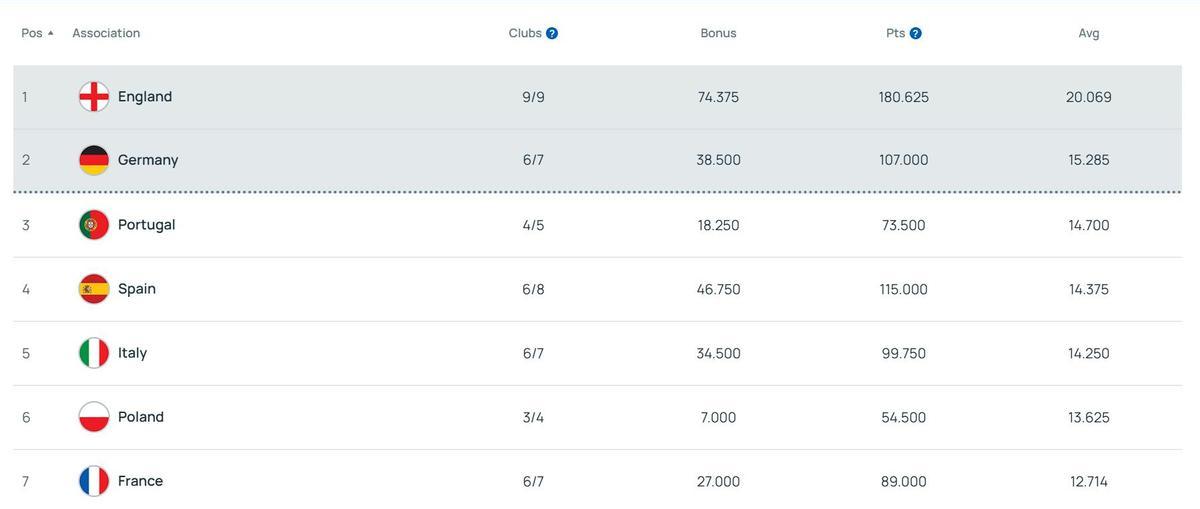Sort table by Association header

(106, 33)
